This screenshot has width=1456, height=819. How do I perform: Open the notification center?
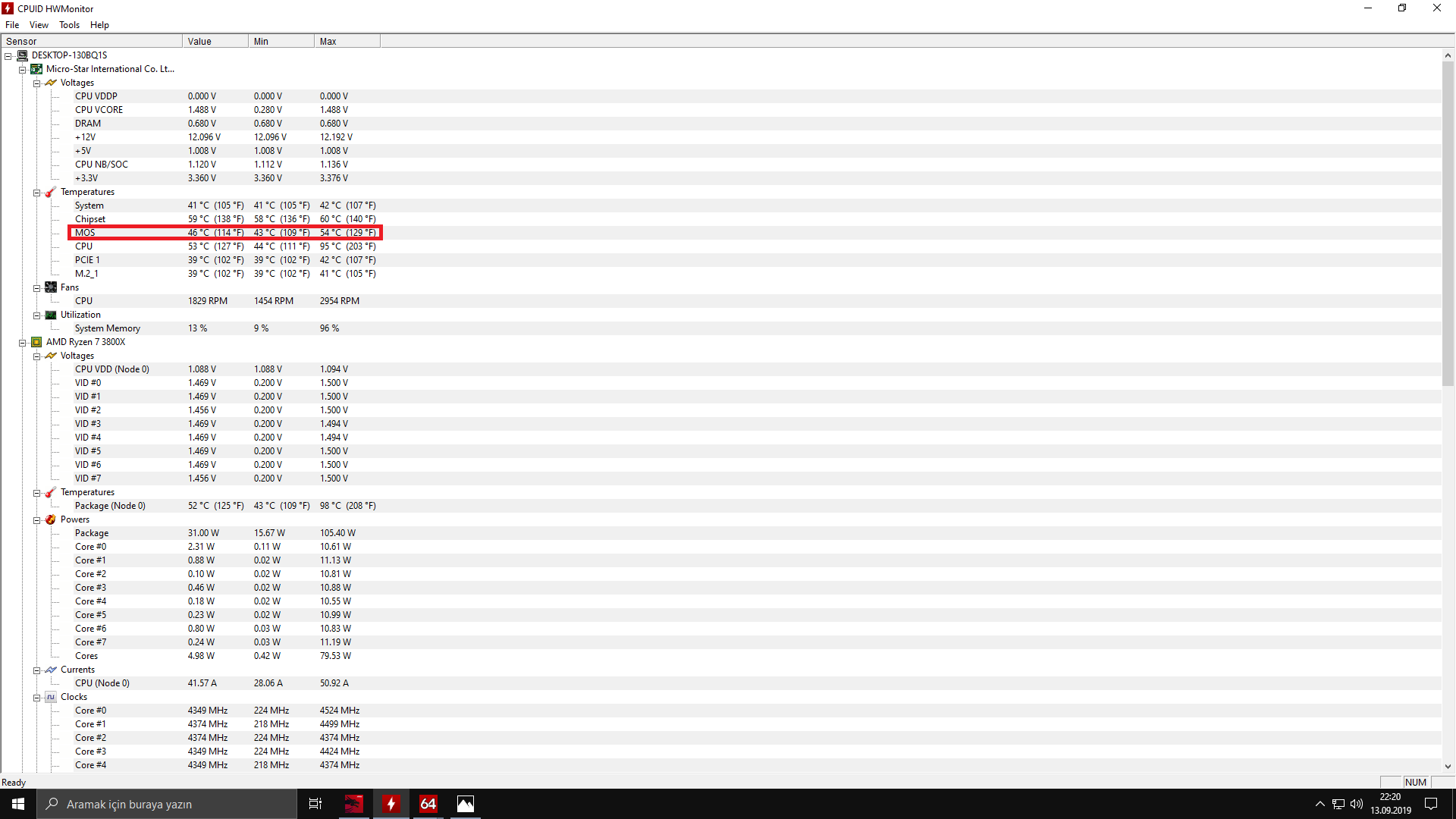[x=1431, y=804]
